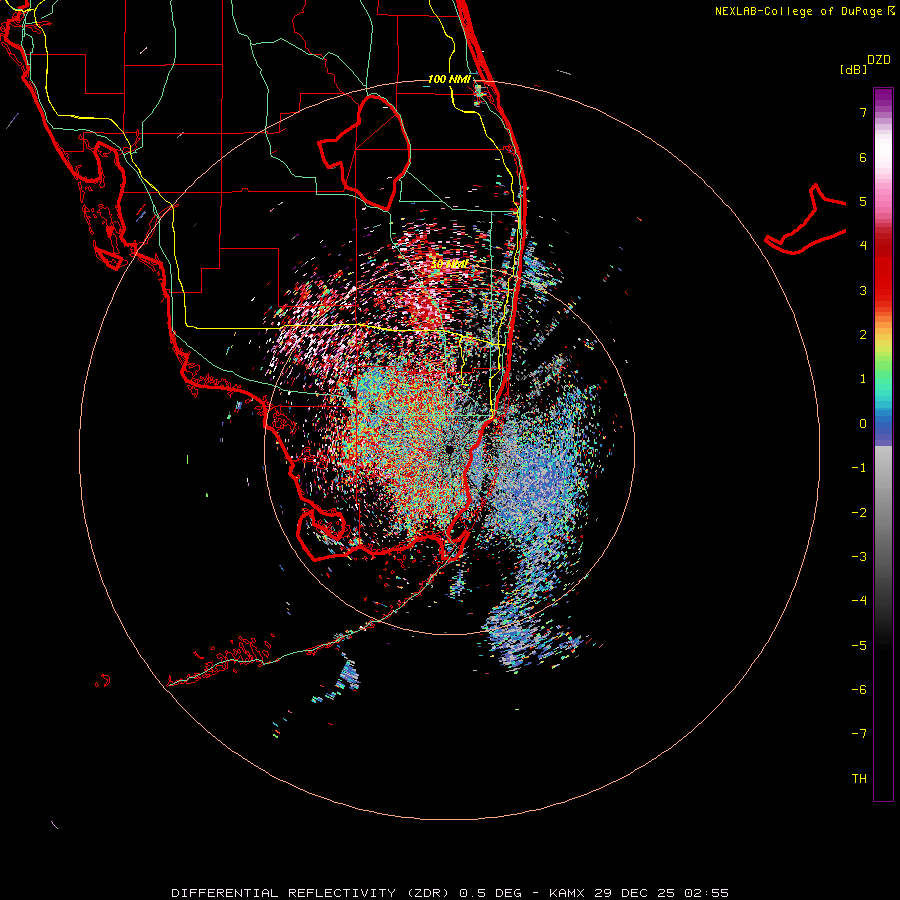Screen dimensions: 900x900
Task: Click the 5 tick label on color scale
Action: pyautogui.click(x=863, y=201)
